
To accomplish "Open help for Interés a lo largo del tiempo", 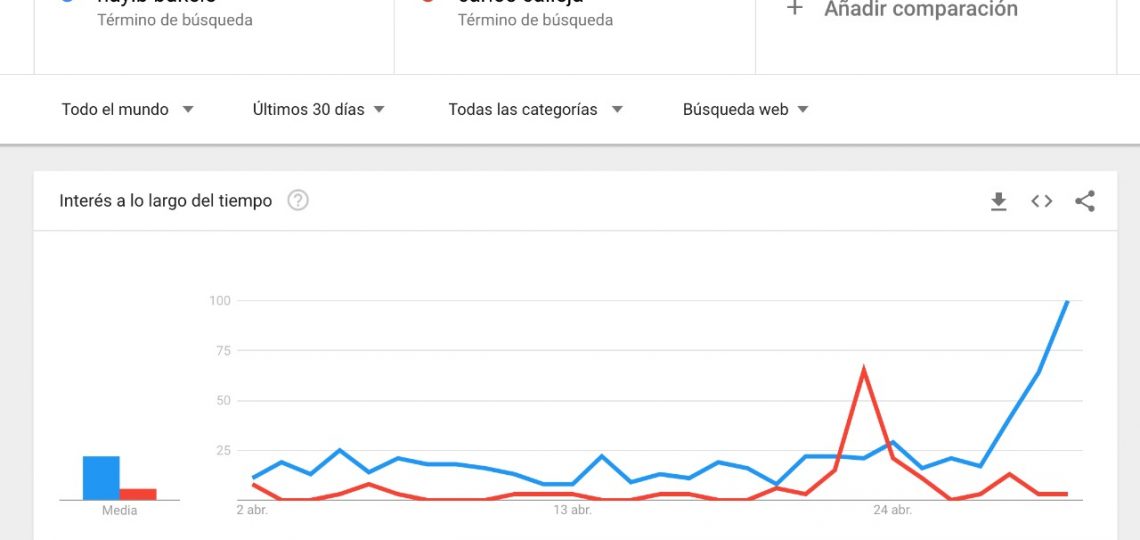I will pos(298,201).
